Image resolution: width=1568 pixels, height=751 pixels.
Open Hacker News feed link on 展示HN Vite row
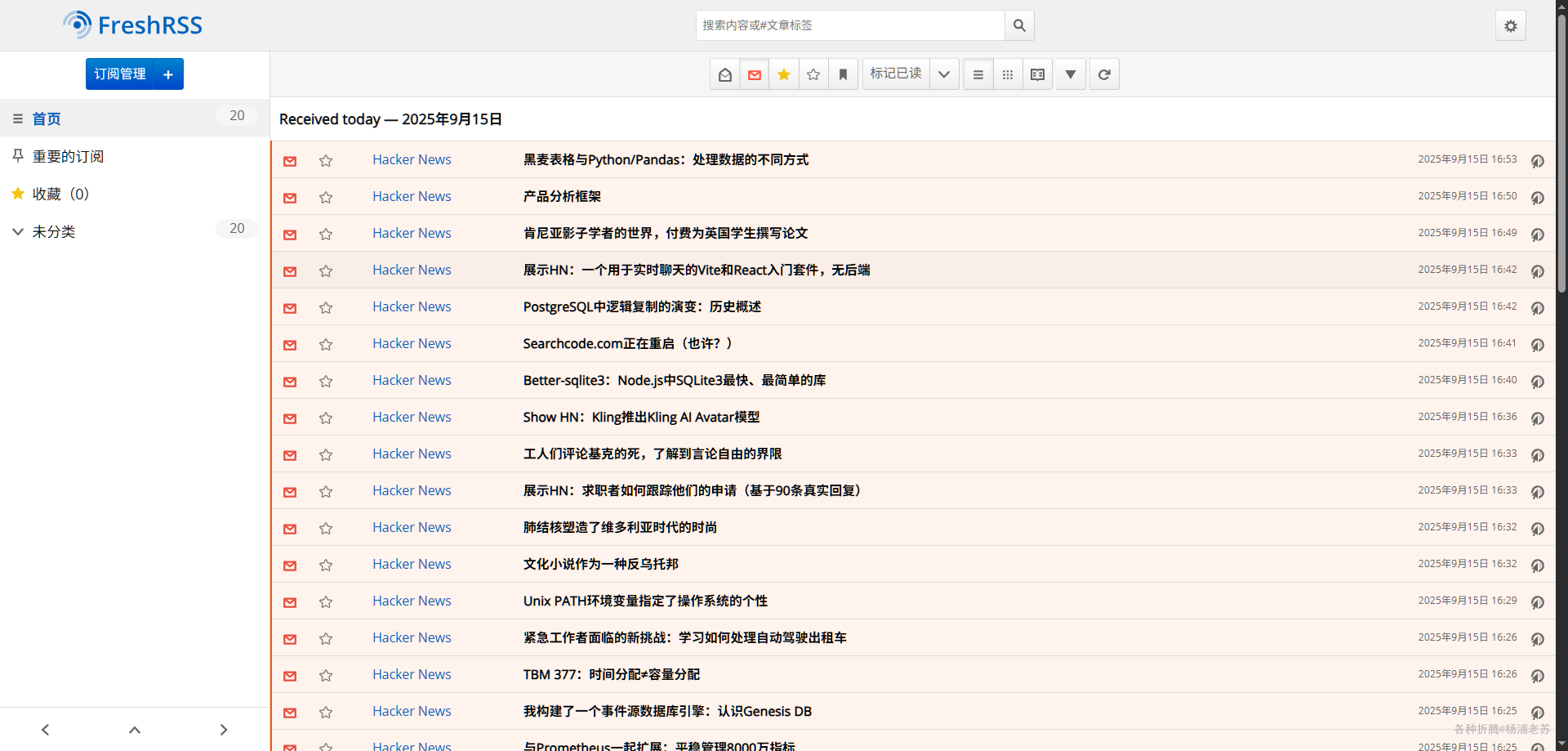412,270
